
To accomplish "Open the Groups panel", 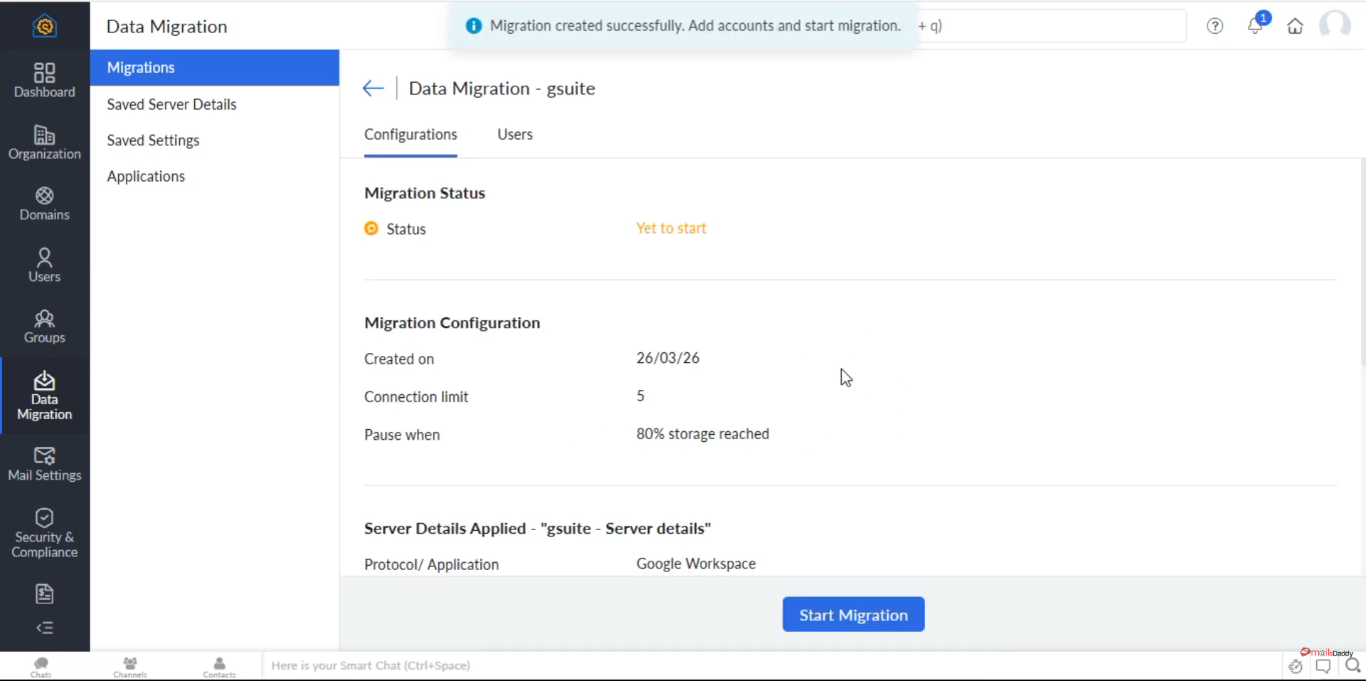I will pos(44,326).
